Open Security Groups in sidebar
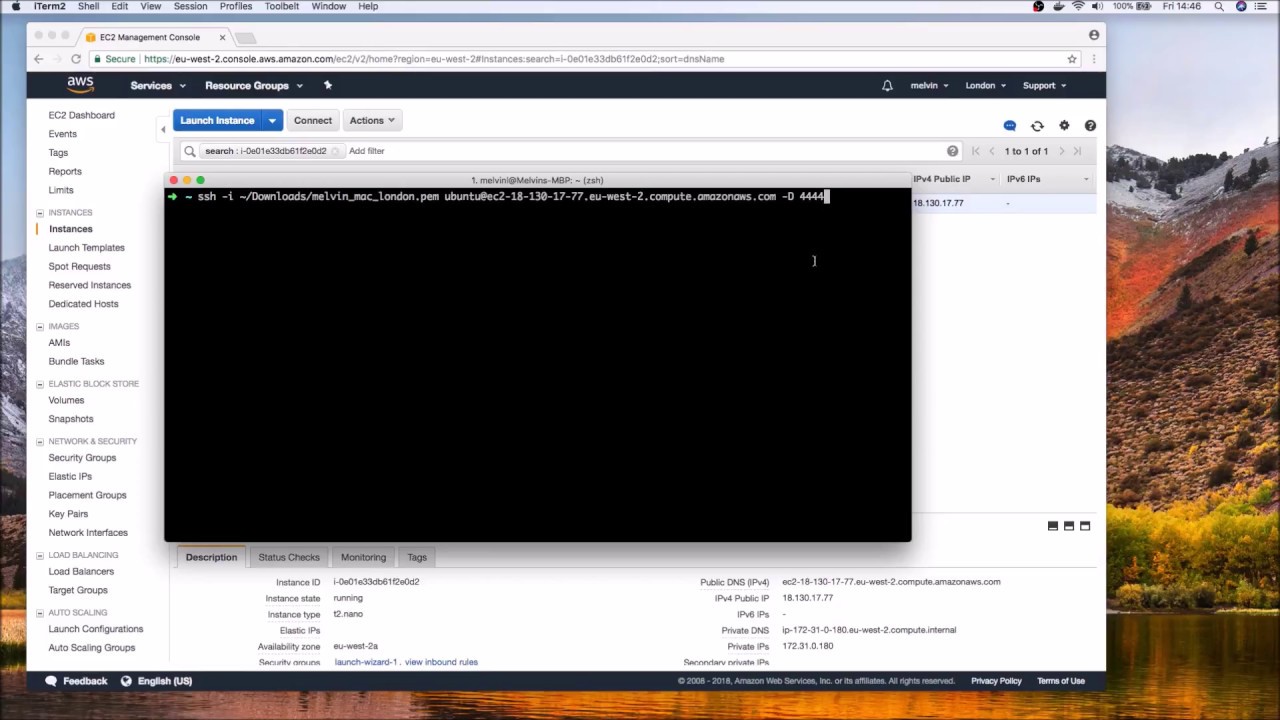The height and width of the screenshot is (720, 1280). click(x=82, y=458)
